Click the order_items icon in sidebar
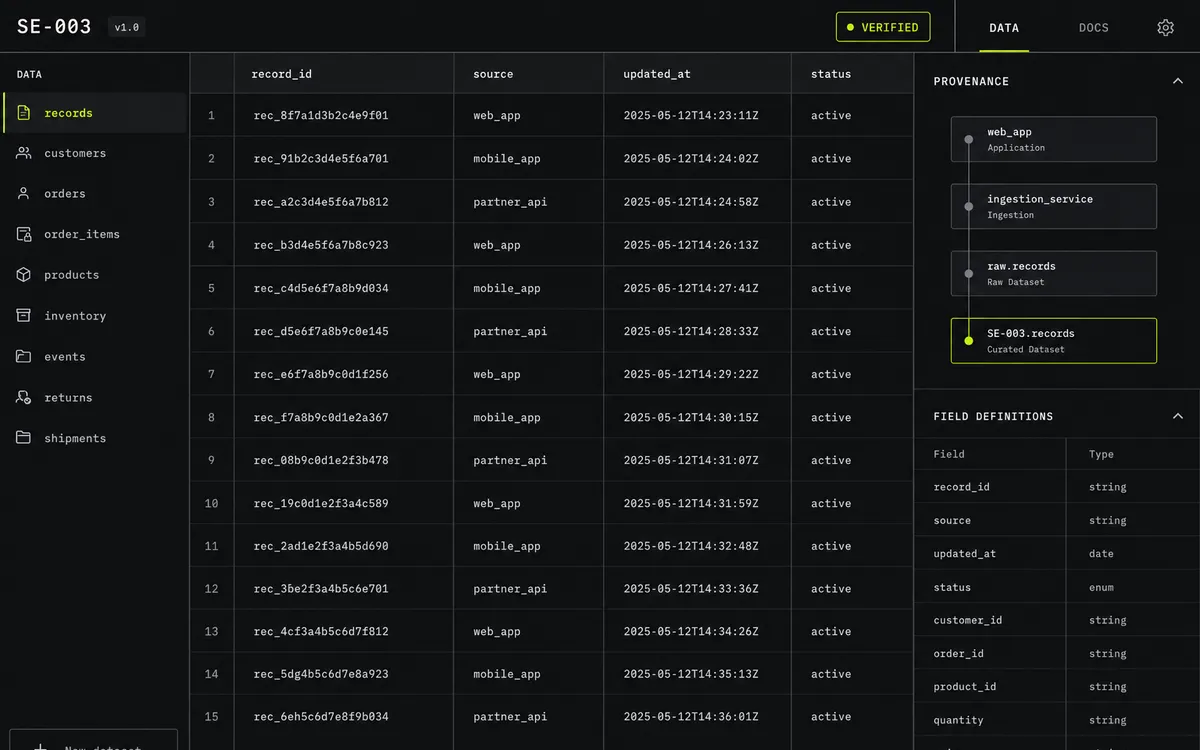The height and width of the screenshot is (750, 1200). pos(24,234)
